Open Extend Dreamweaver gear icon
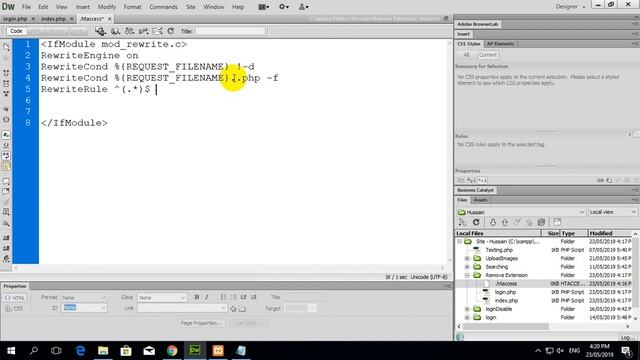The height and width of the screenshot is (360, 640). (x=284, y=7)
